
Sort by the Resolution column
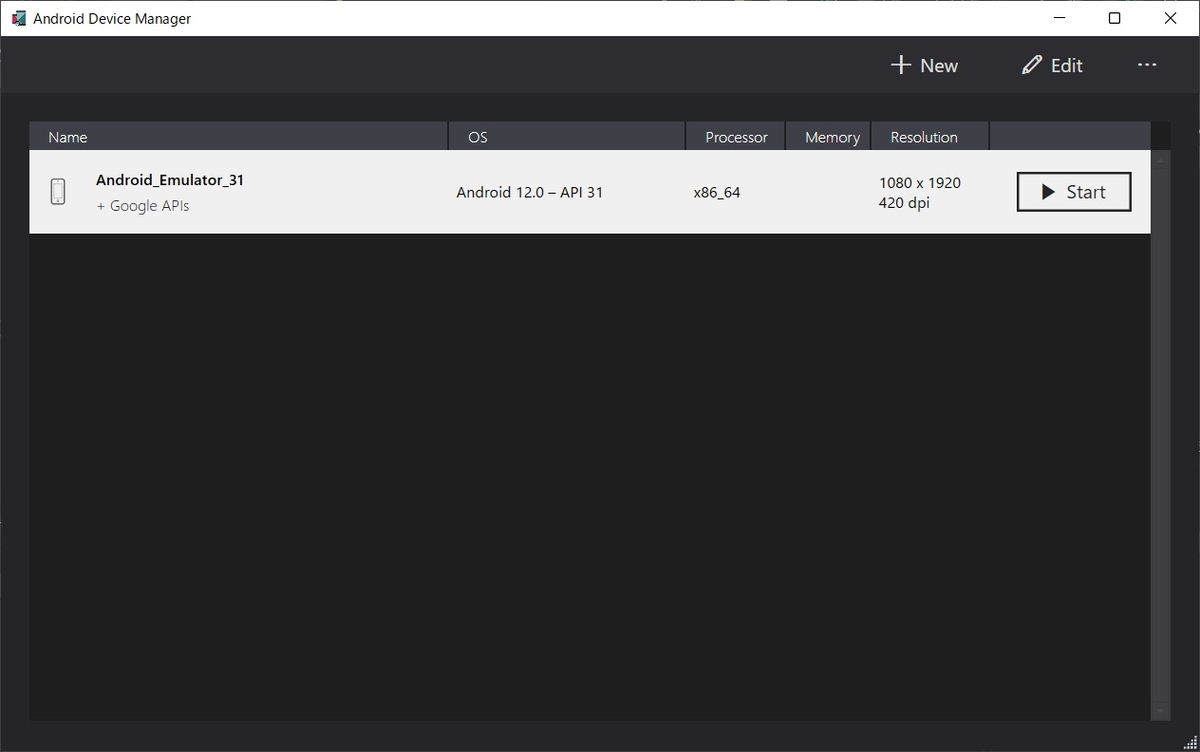[925, 136]
